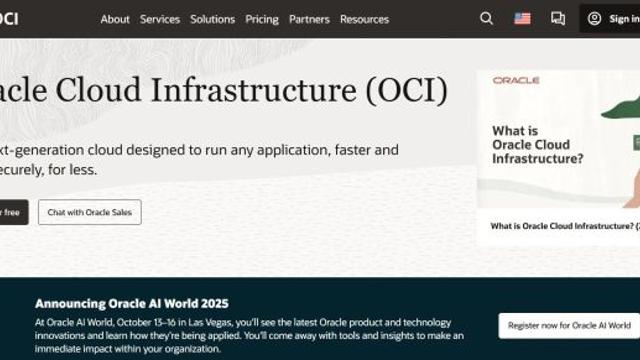The width and height of the screenshot is (640, 360).
Task: Open the What is Oracle Cloud Infrastructure video thumbnail
Action: 558,139
